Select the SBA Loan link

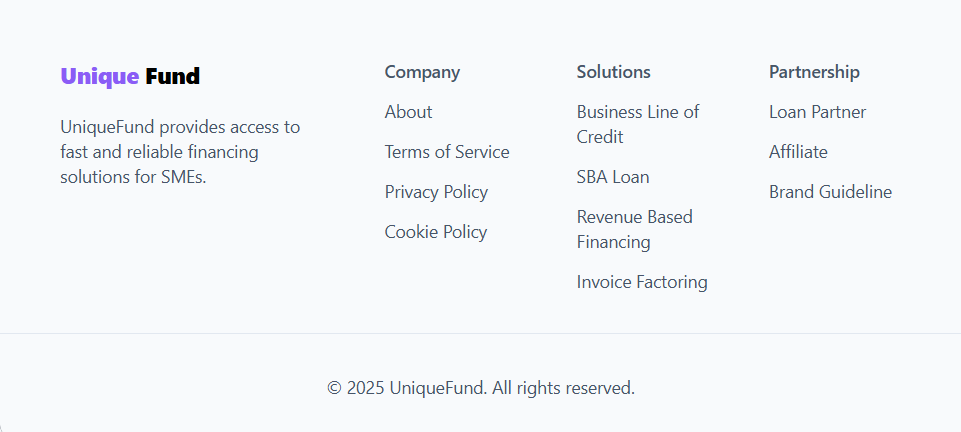coord(613,177)
